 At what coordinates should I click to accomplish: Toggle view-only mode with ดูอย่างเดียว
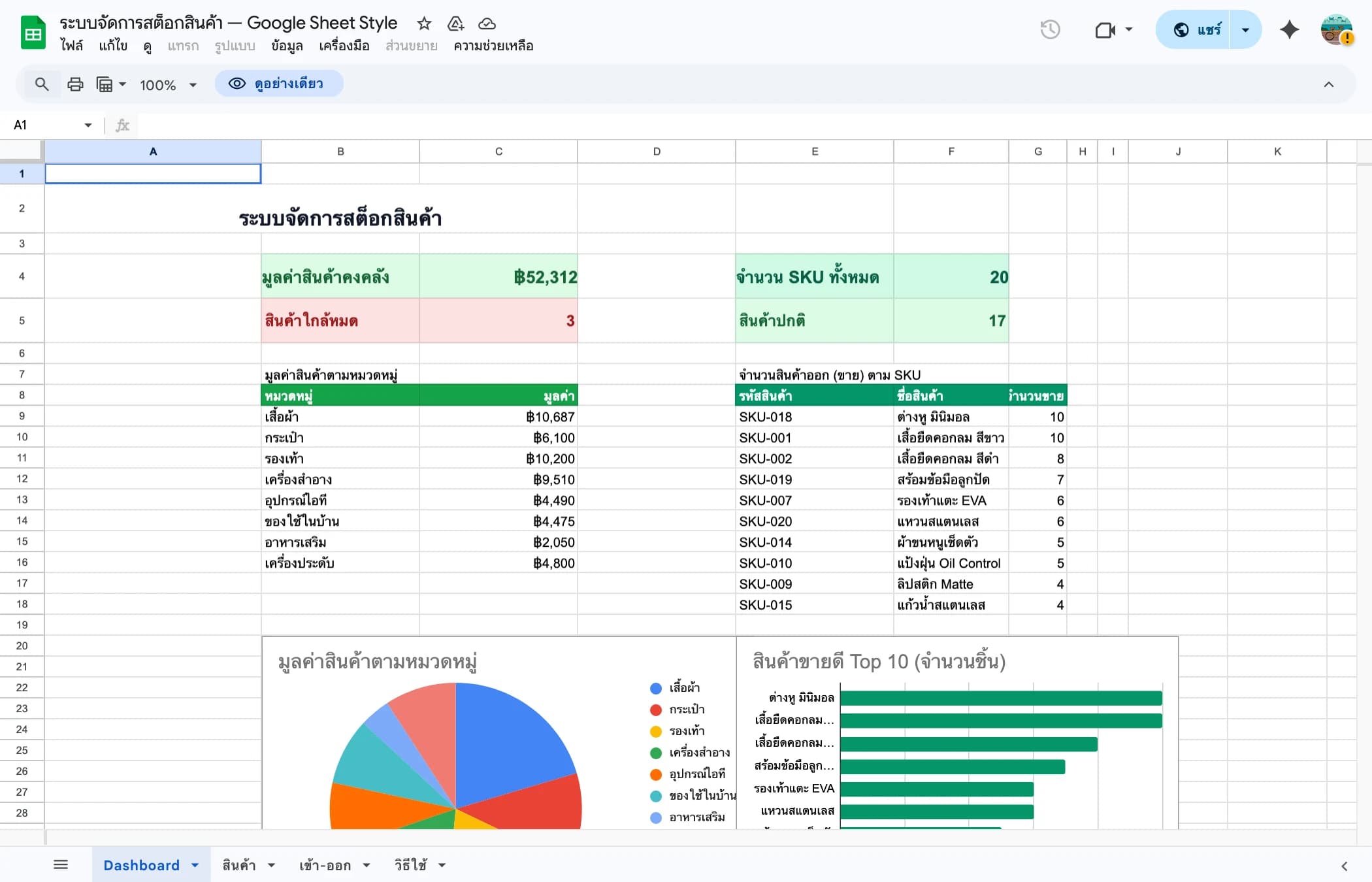[278, 84]
